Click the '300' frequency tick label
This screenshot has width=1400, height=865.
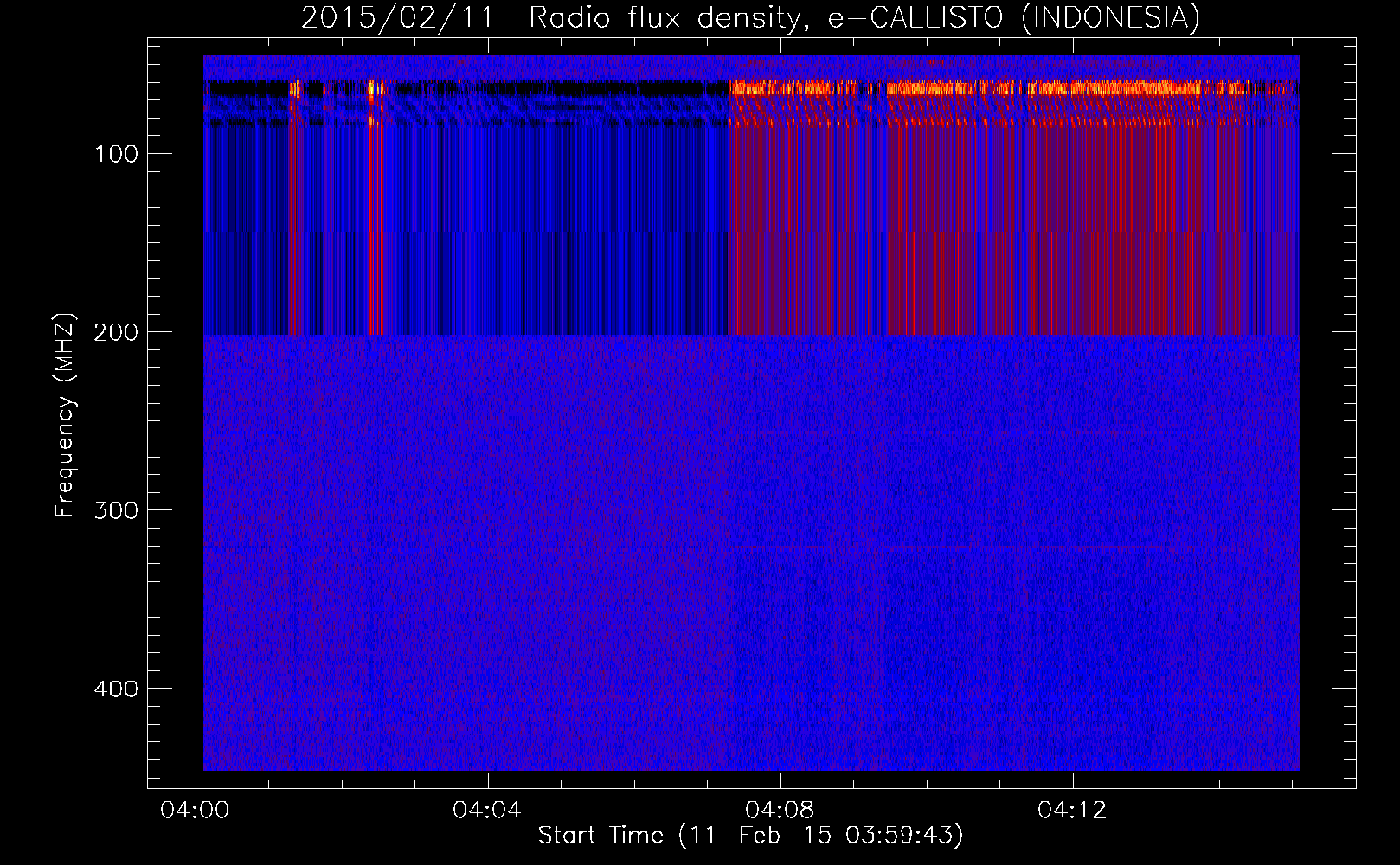(x=116, y=510)
